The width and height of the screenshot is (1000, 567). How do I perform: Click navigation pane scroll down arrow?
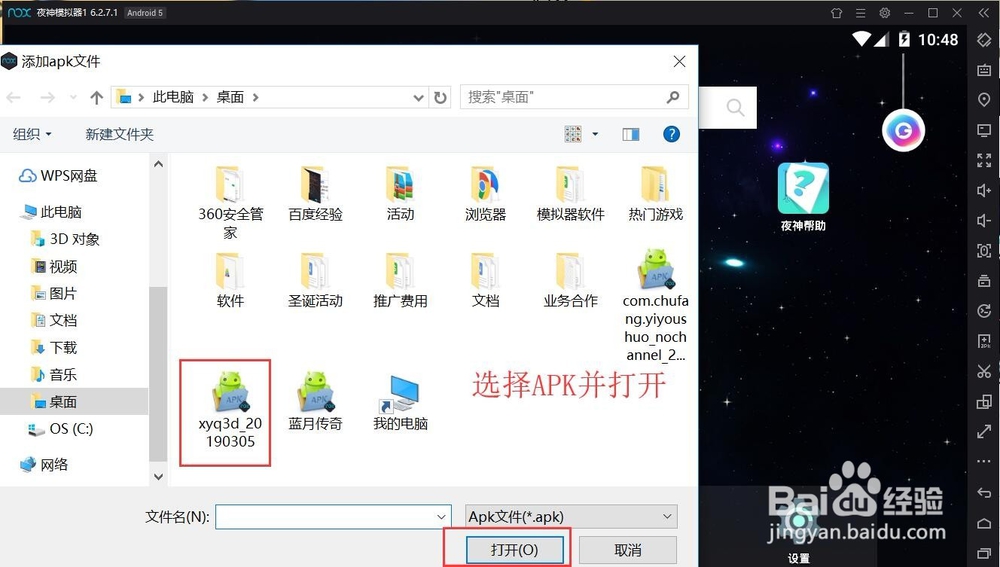[158, 476]
